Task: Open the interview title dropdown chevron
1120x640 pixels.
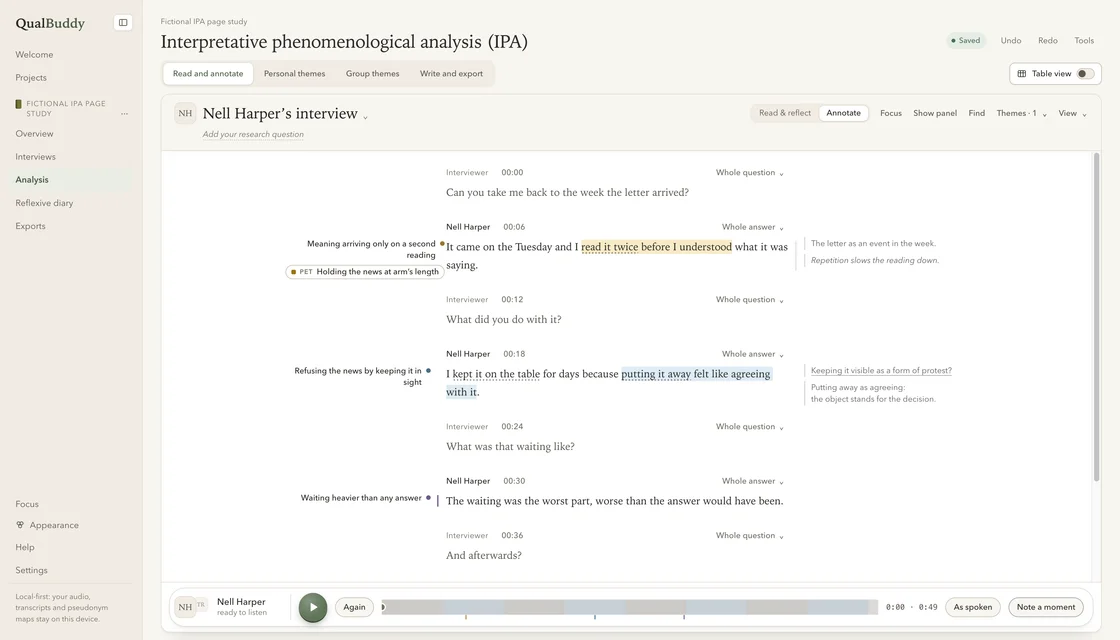Action: (365, 117)
